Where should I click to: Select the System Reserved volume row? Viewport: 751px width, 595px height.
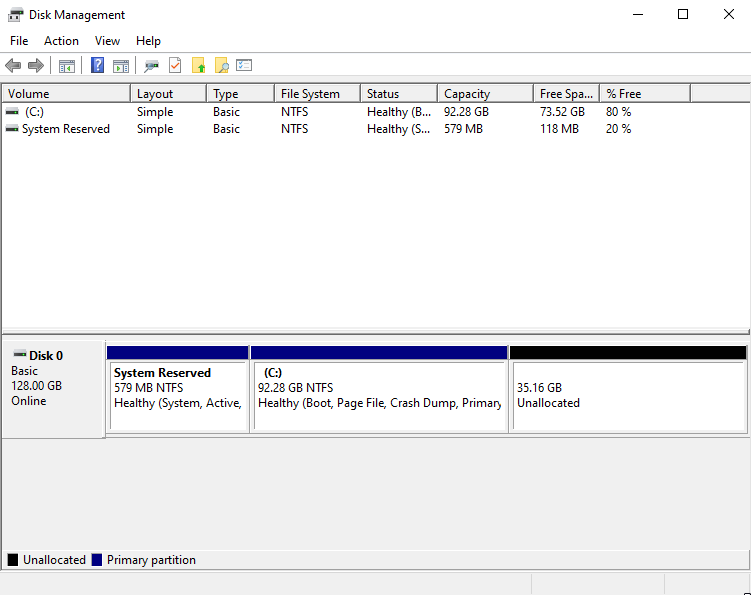[x=376, y=129]
